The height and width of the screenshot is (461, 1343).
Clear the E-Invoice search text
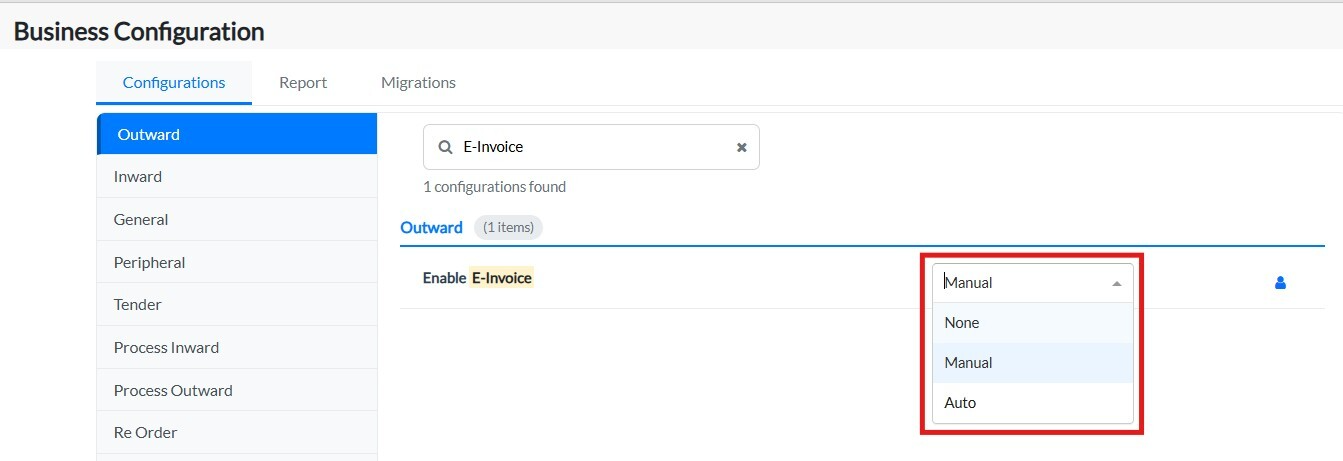click(741, 147)
